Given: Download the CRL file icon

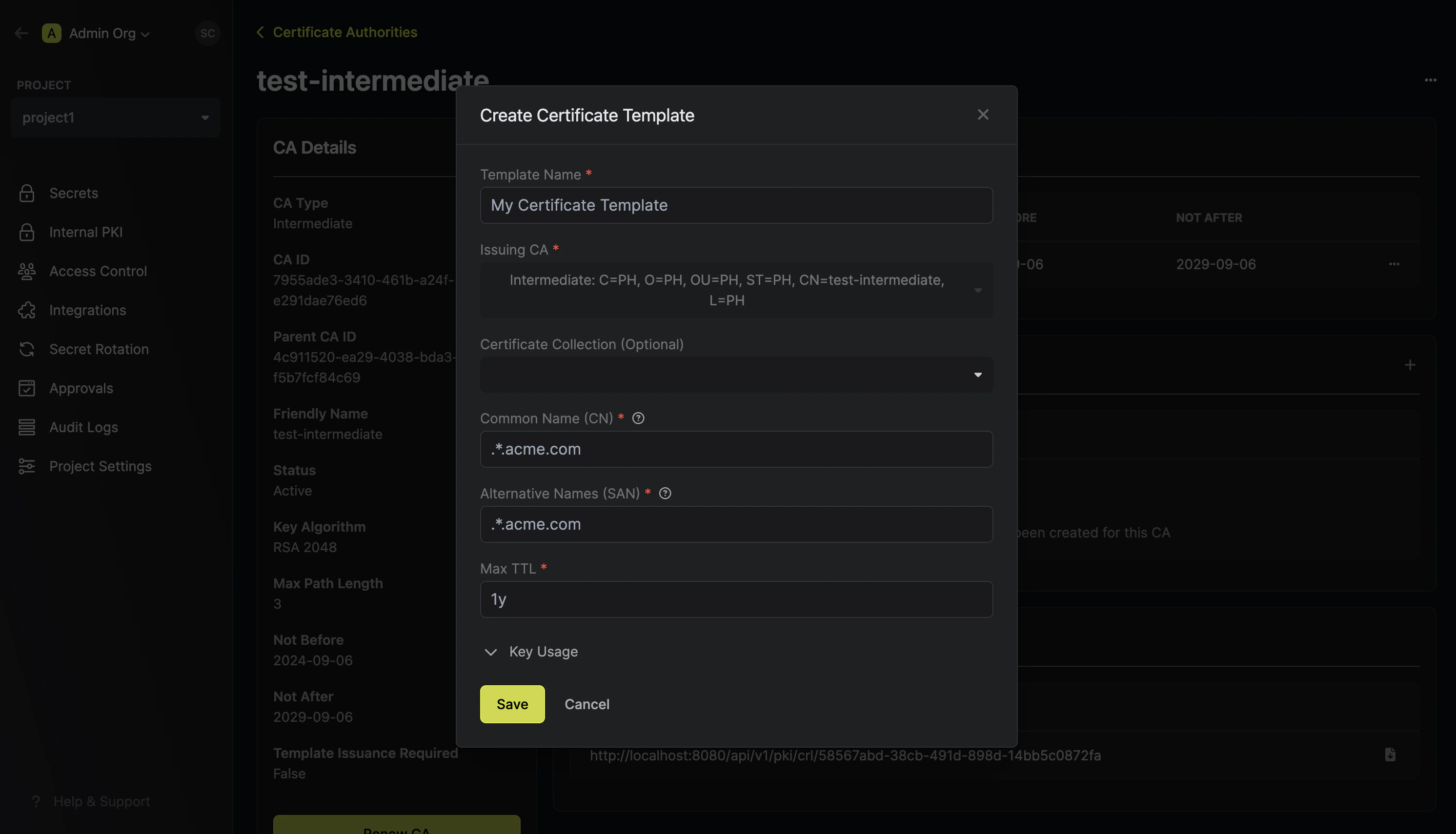Looking at the screenshot, I should 1390,755.
